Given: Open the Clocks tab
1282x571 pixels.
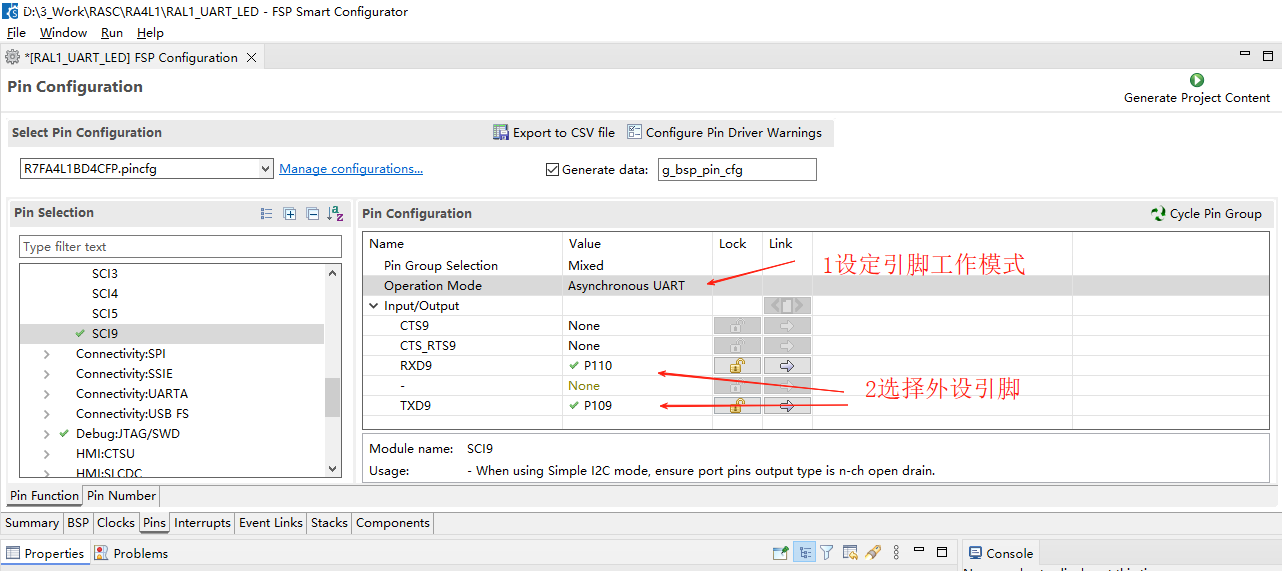Looking at the screenshot, I should pyautogui.click(x=116, y=523).
